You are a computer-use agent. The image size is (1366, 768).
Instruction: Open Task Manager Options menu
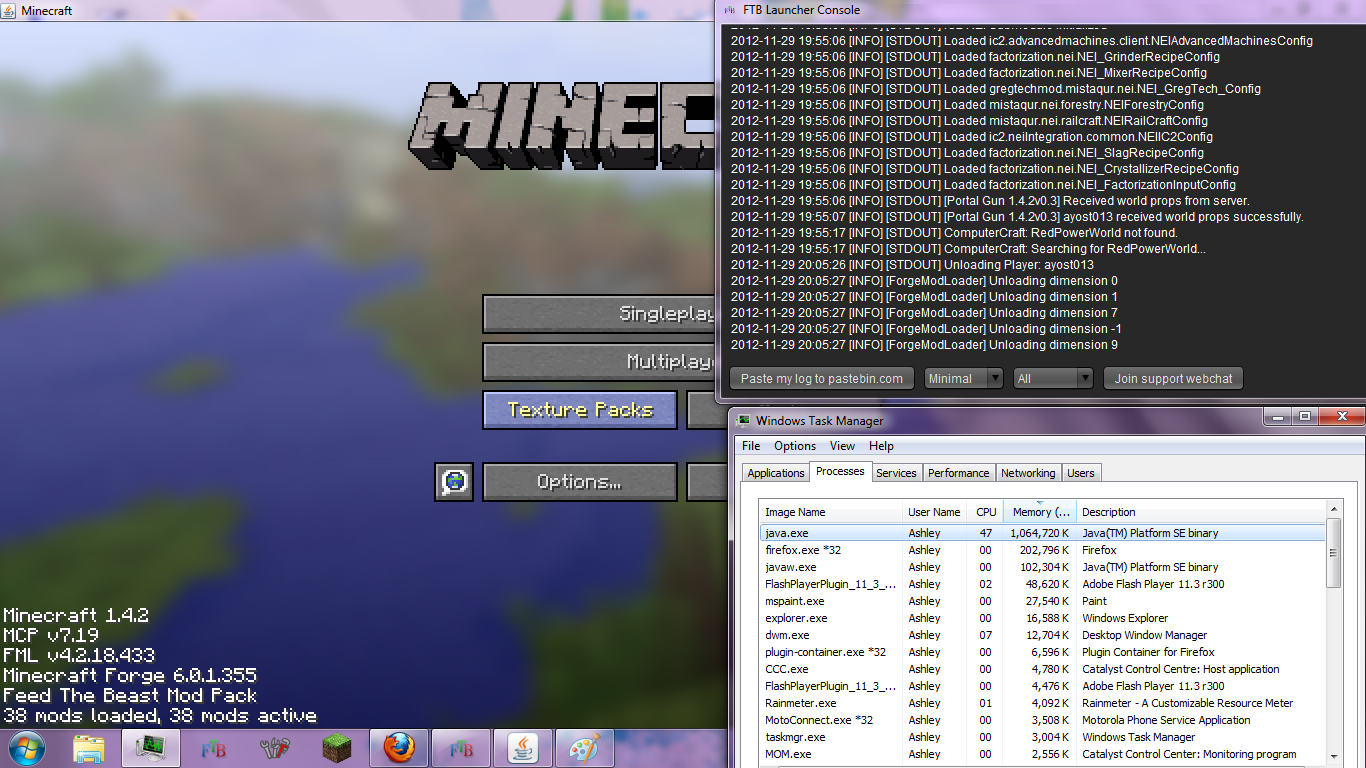click(795, 446)
